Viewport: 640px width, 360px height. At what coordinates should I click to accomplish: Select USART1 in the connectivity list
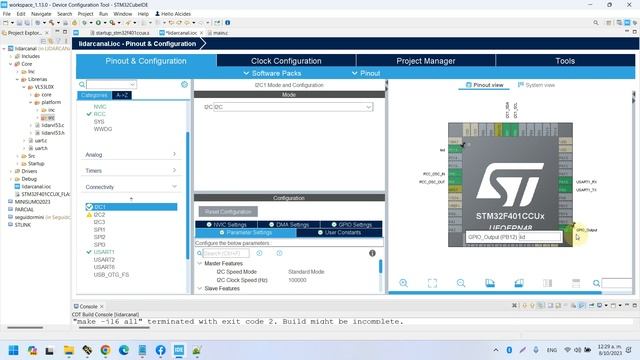click(104, 252)
